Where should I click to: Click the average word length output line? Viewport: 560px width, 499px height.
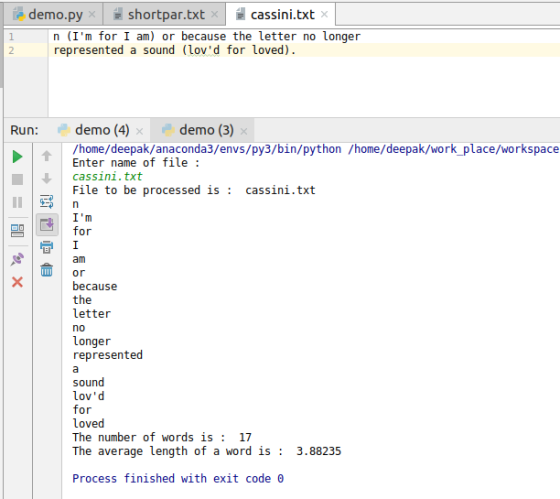pyautogui.click(x=207, y=451)
